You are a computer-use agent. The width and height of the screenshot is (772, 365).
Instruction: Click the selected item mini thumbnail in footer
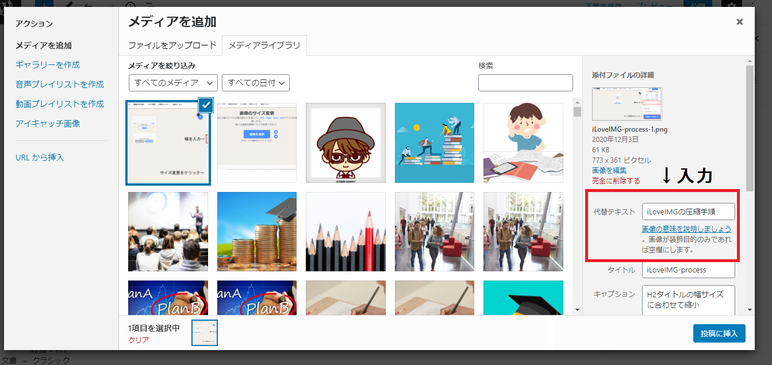204,332
